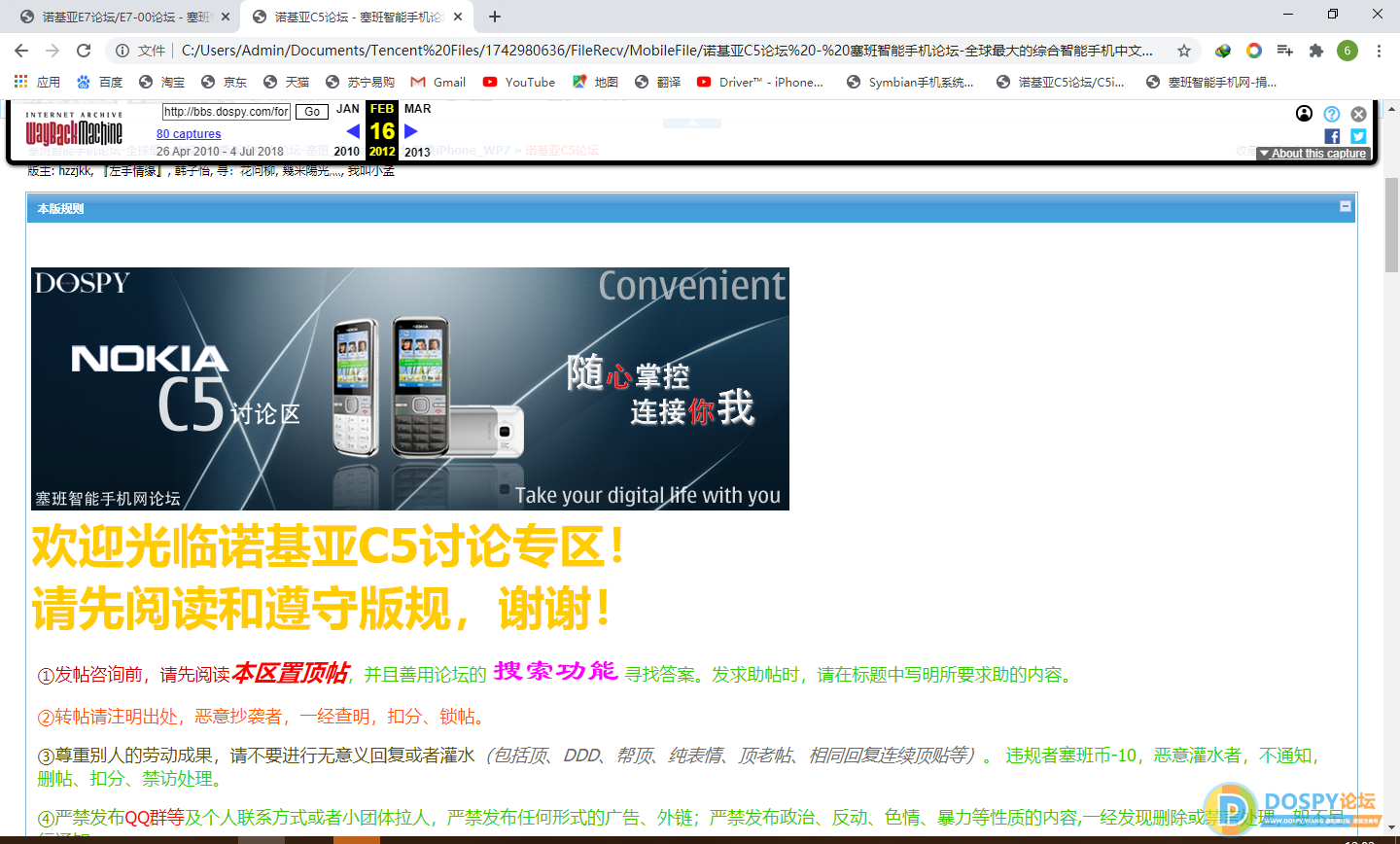Screen dimensions: 1400x844
Task: Open the 苏宁易购 bookmark
Action: click(x=360, y=82)
